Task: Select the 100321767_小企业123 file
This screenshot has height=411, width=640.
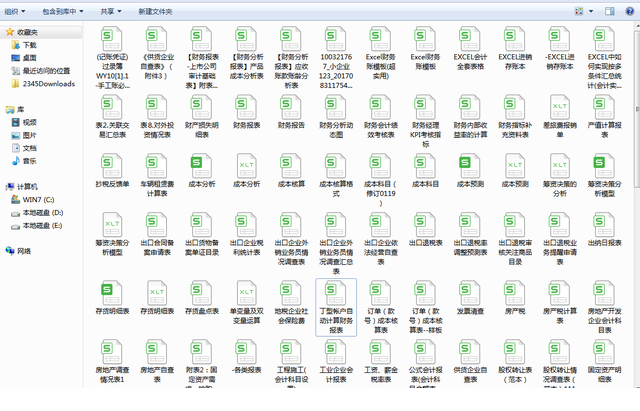Action: pos(336,58)
